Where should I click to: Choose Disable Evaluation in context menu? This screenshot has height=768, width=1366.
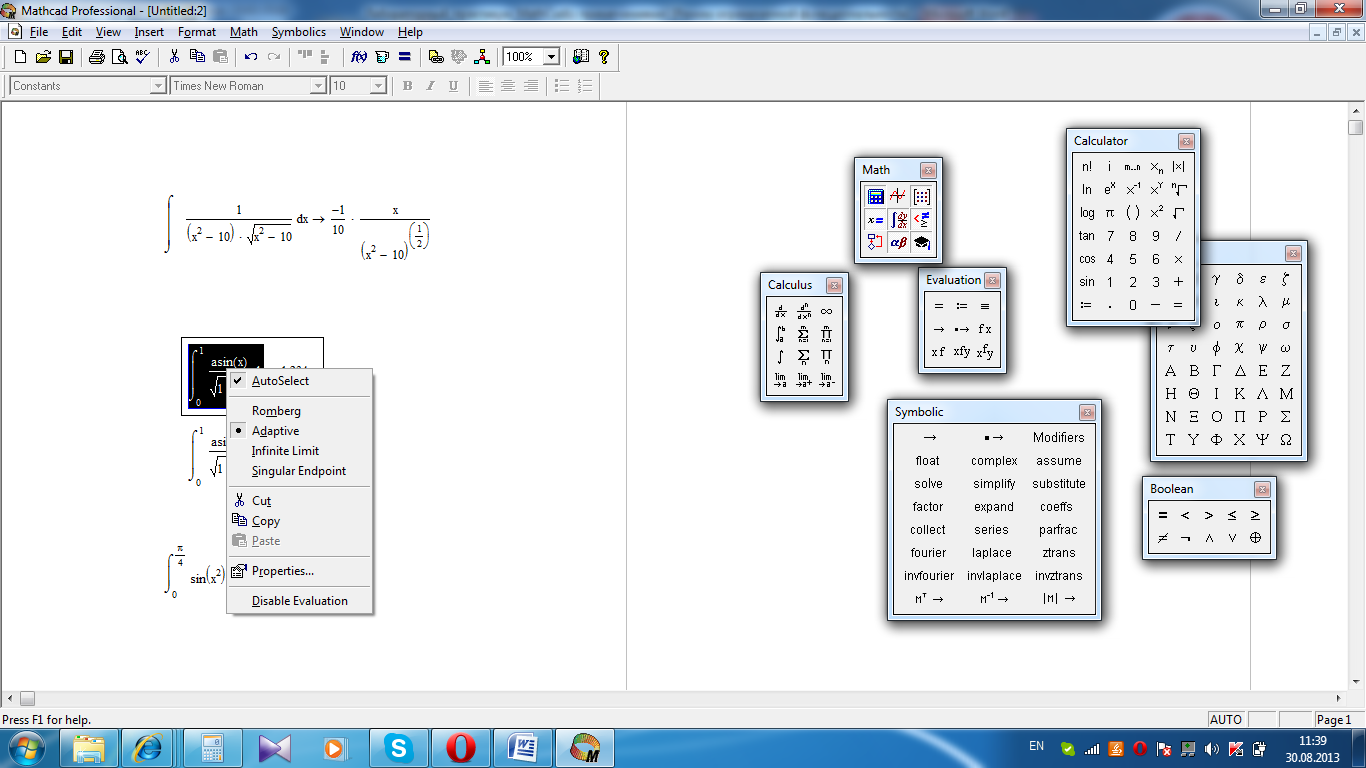(x=300, y=601)
